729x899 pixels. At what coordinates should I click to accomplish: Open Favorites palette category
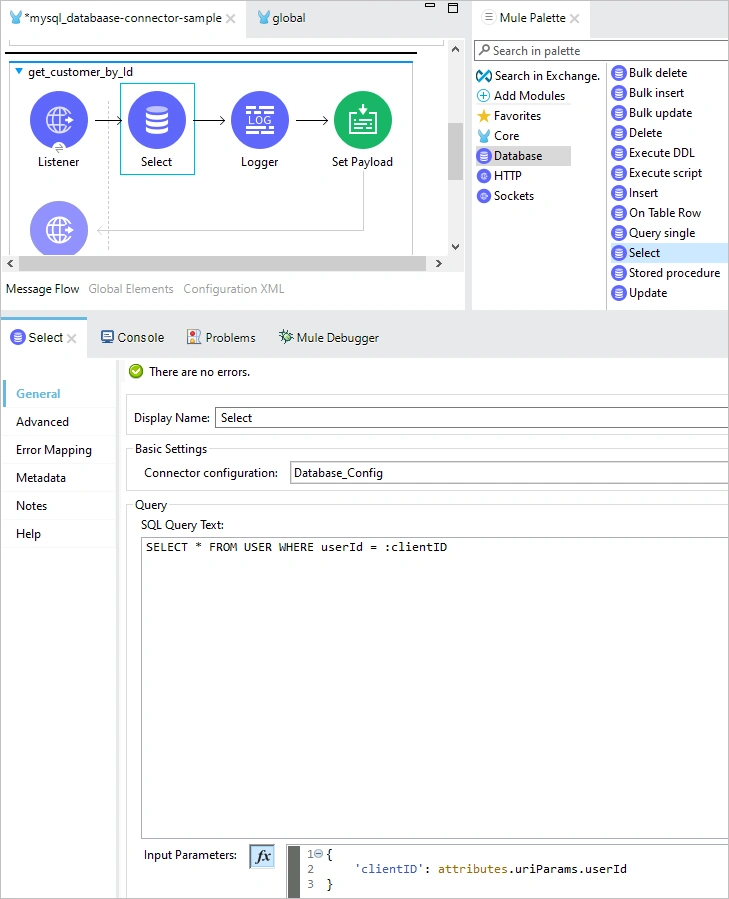(509, 116)
